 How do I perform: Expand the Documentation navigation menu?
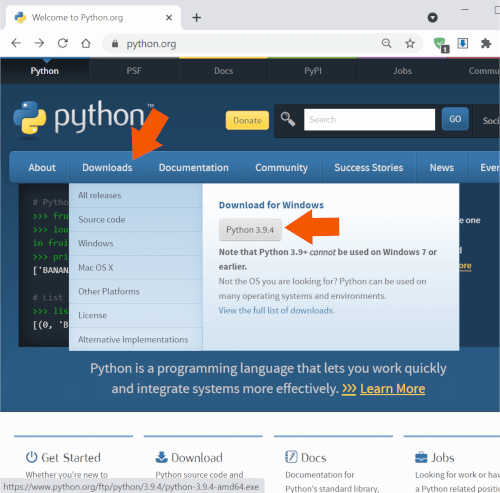(x=194, y=167)
